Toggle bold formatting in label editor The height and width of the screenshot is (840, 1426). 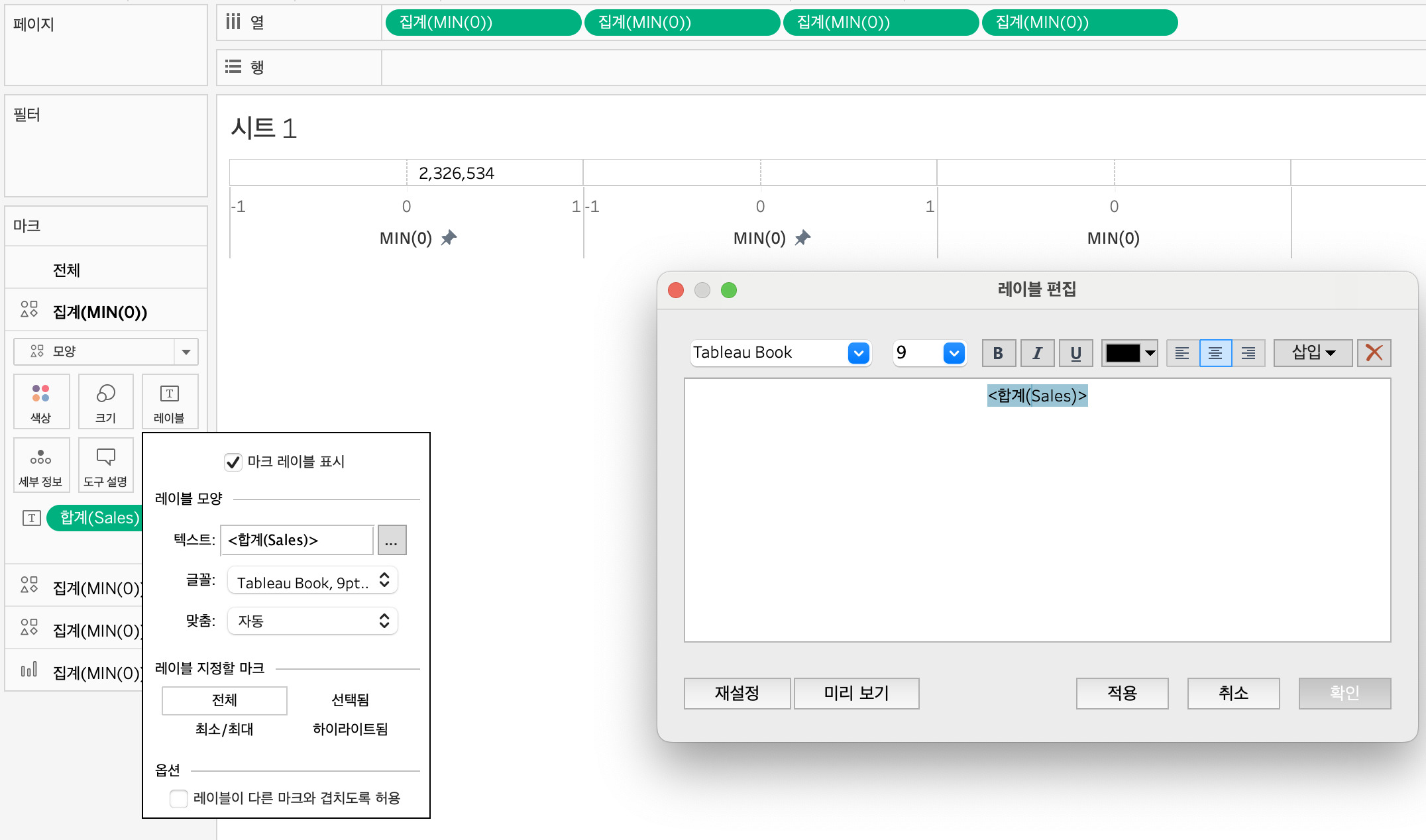pyautogui.click(x=998, y=353)
